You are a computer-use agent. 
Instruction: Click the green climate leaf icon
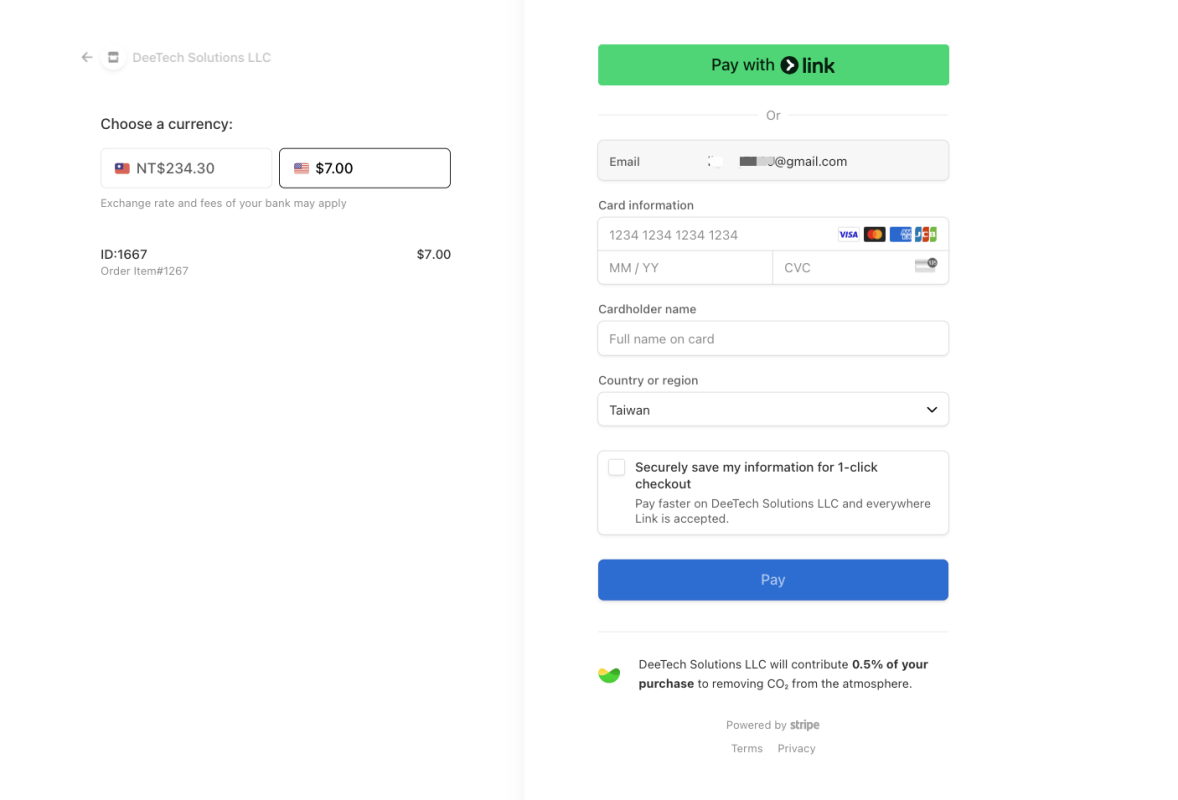coord(609,675)
